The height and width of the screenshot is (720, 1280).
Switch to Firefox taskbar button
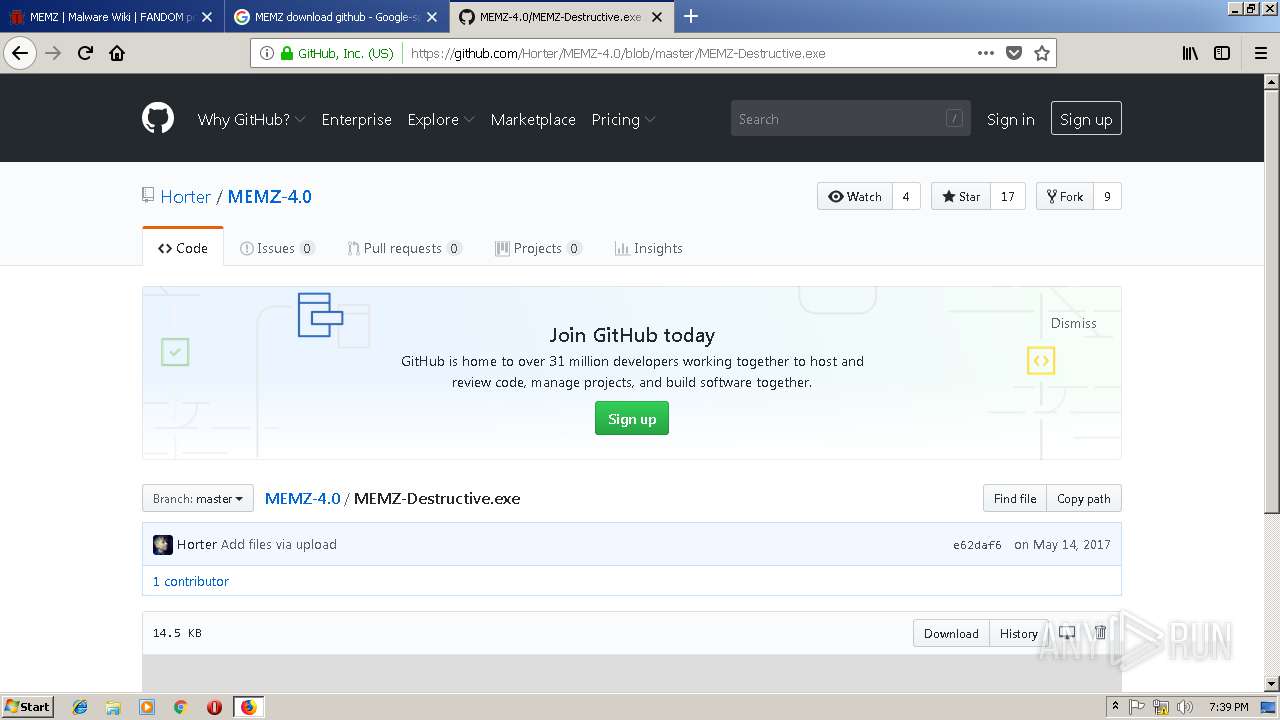248,707
